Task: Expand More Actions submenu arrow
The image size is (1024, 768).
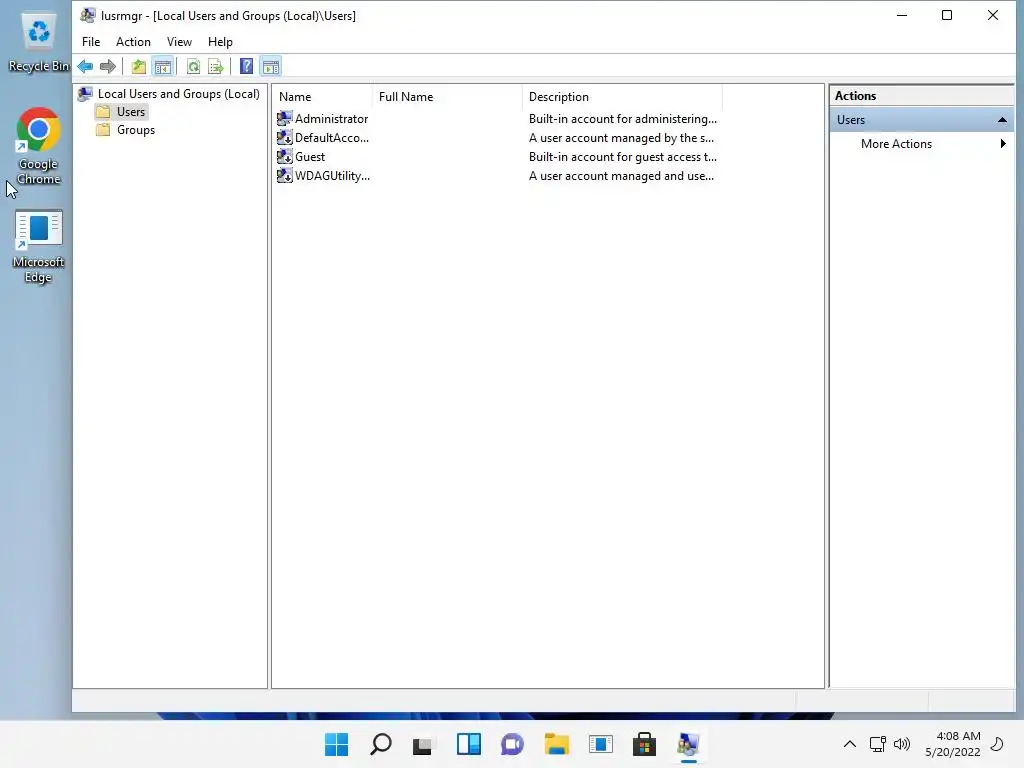Action: [1003, 144]
